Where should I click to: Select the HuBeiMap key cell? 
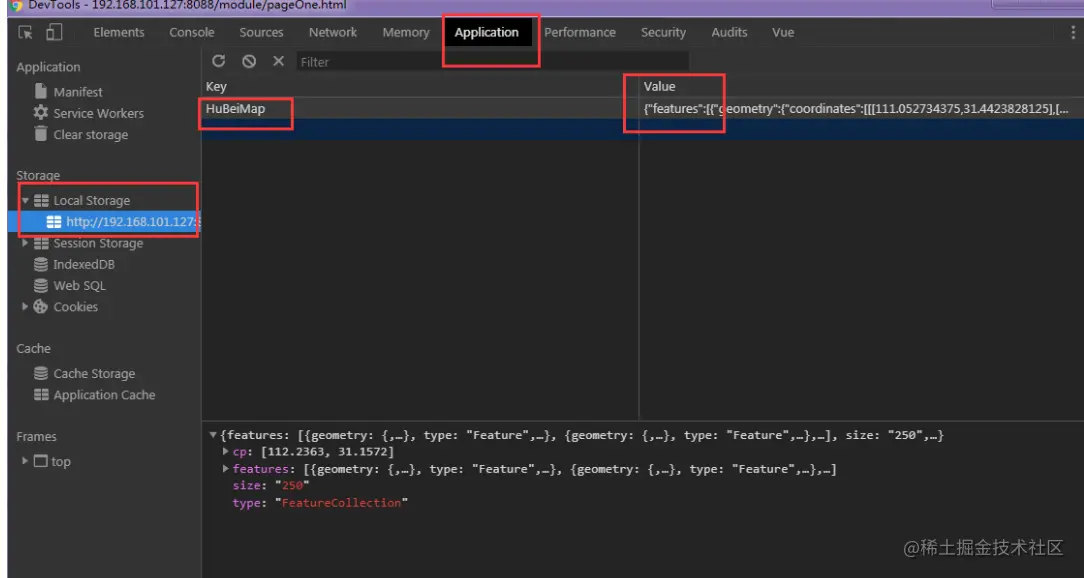point(420,108)
